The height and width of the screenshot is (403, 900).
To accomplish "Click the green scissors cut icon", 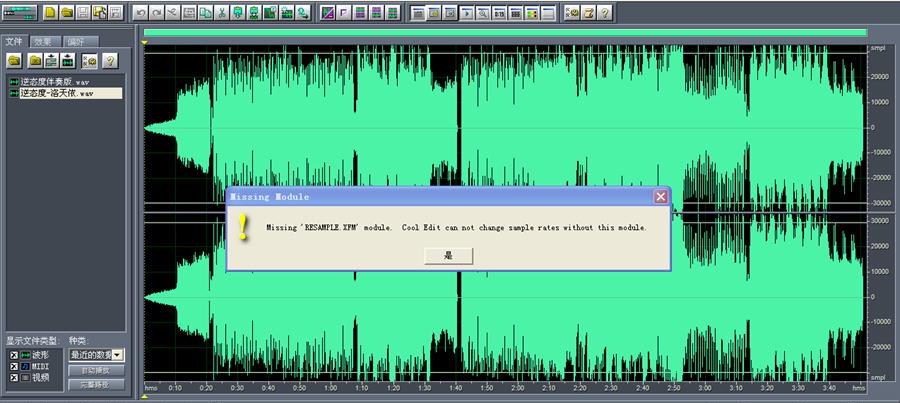I will (x=221, y=12).
